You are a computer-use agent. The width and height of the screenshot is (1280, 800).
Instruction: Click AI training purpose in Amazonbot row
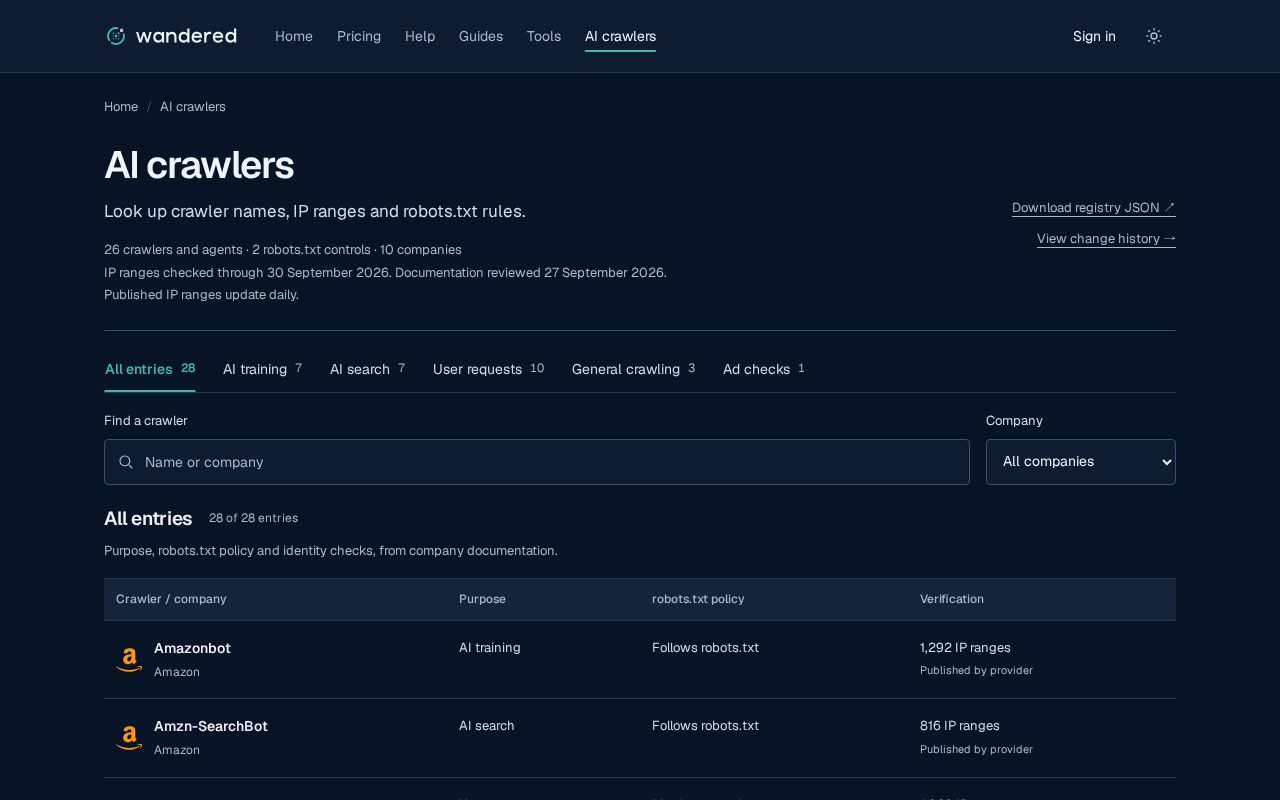pyautogui.click(x=490, y=648)
